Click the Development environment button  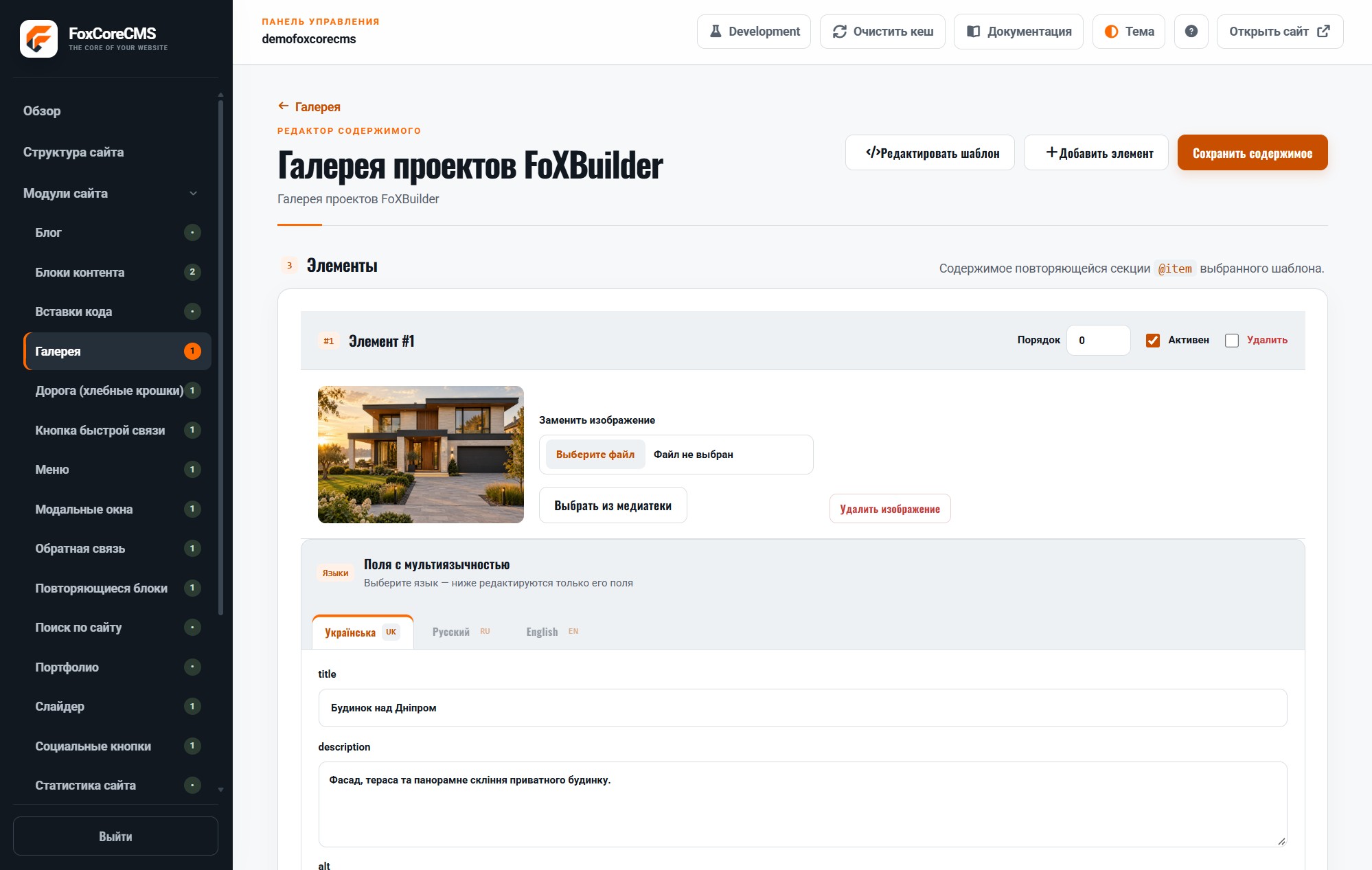pos(754,32)
